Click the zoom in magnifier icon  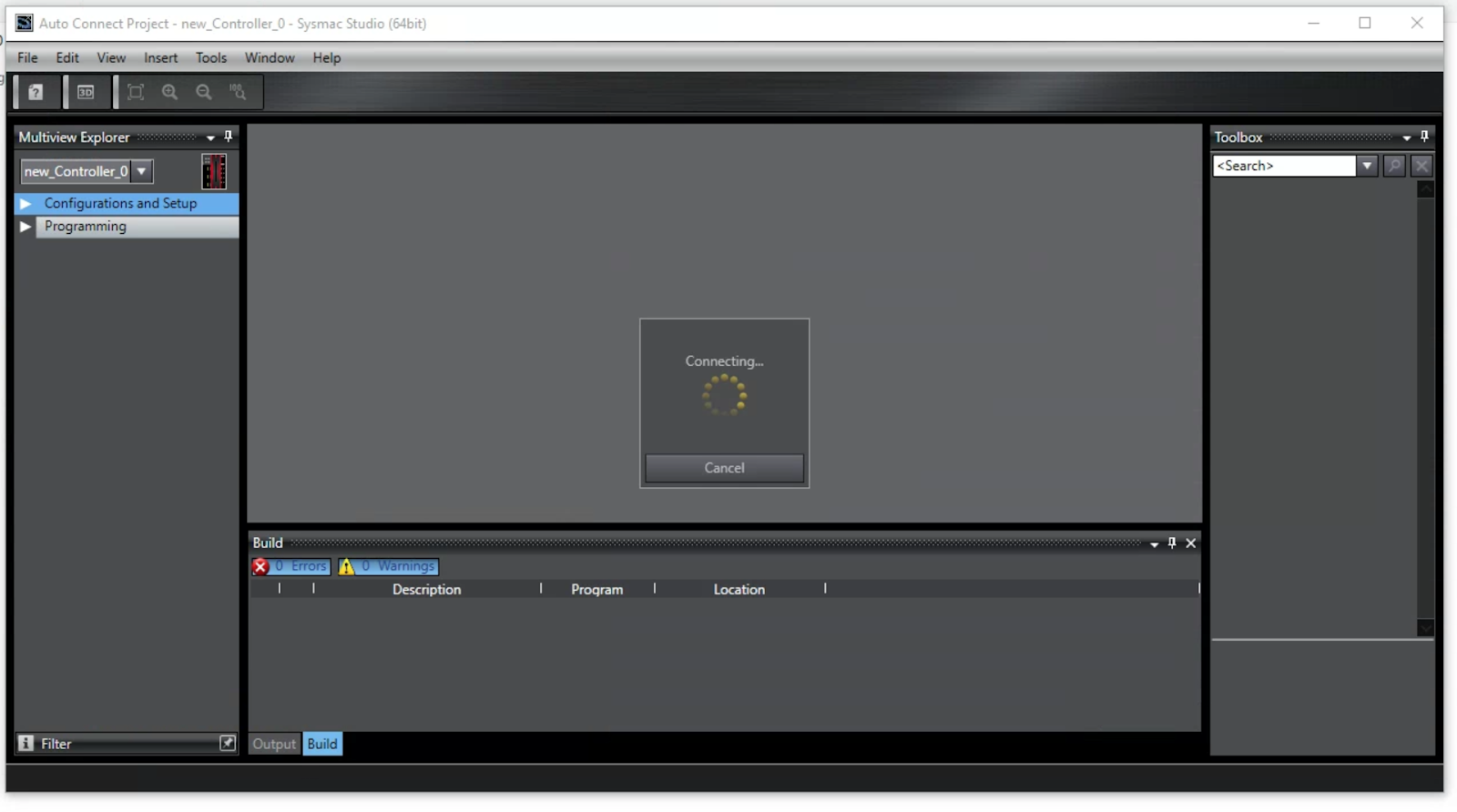[169, 92]
